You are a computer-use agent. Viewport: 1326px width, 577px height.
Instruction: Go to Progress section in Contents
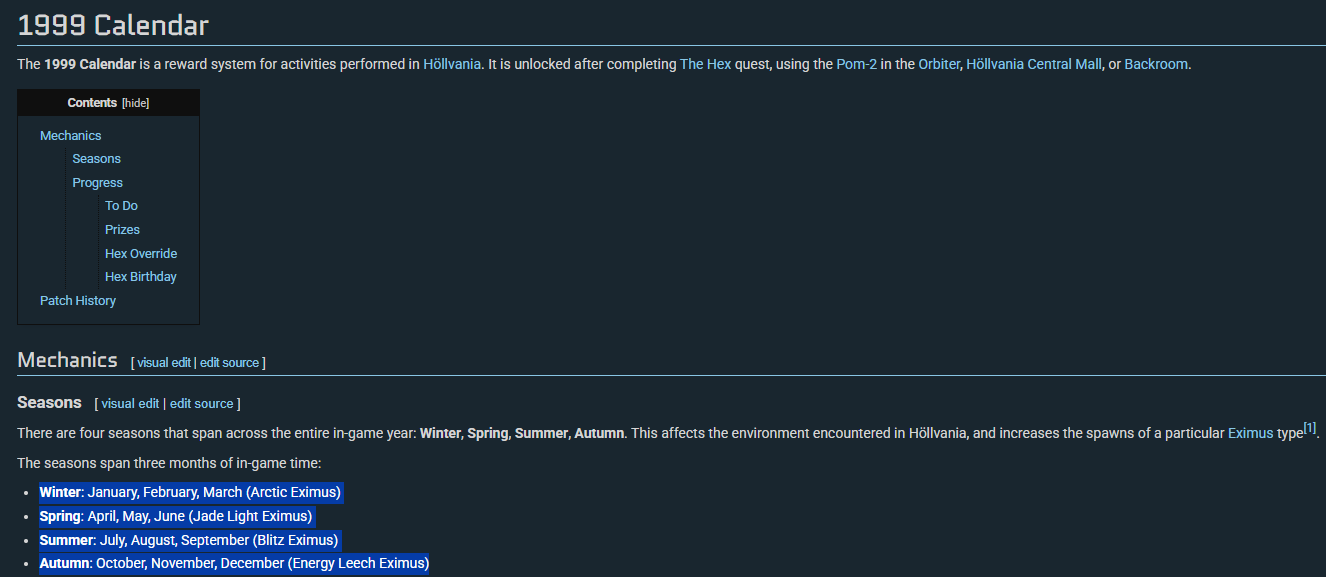97,183
